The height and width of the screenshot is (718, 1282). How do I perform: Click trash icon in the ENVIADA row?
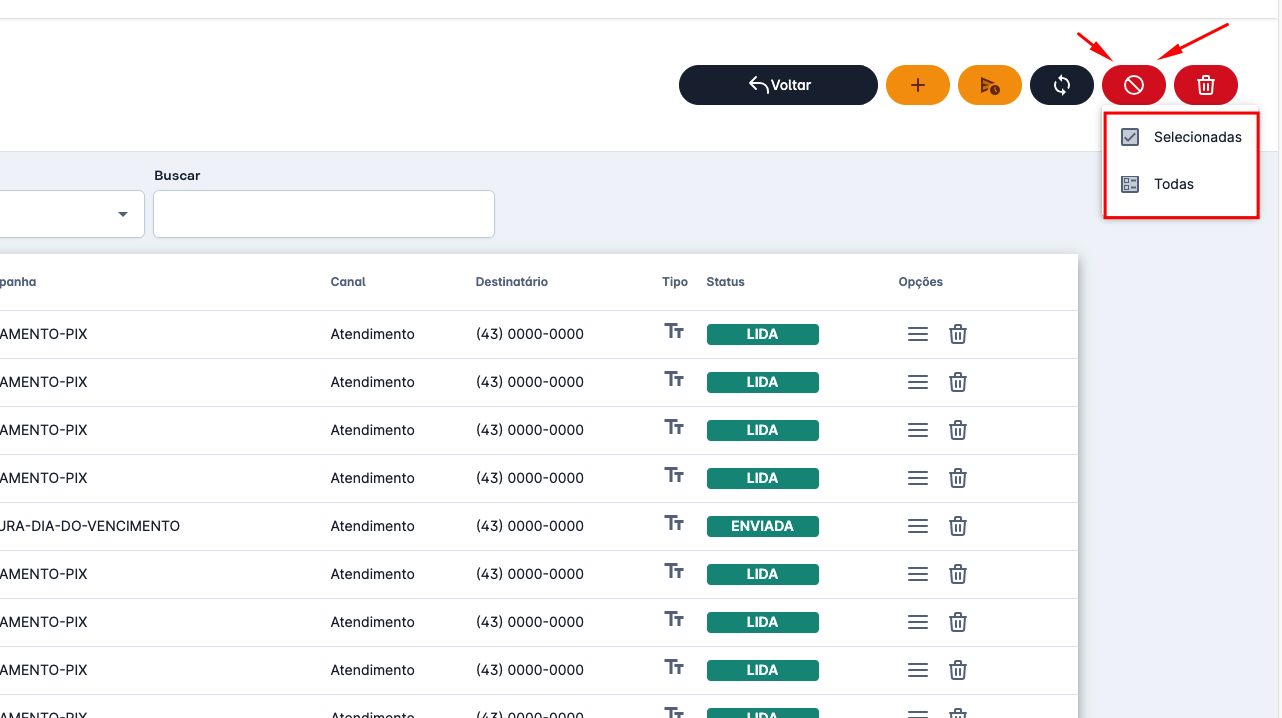957,526
